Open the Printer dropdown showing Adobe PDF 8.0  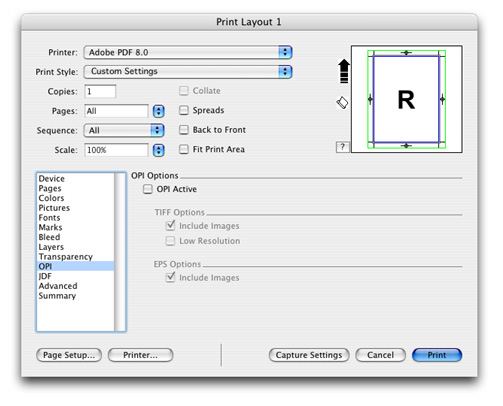point(188,52)
